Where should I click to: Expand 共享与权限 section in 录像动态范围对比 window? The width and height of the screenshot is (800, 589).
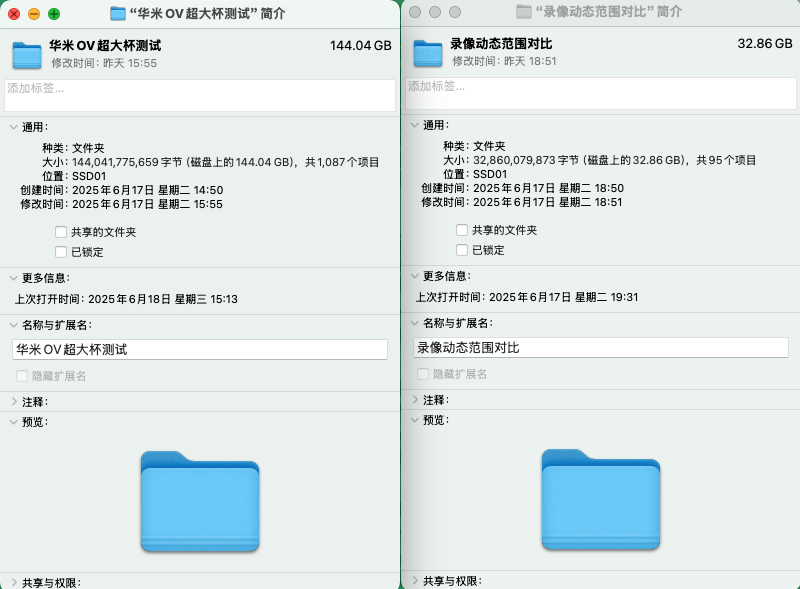point(415,580)
